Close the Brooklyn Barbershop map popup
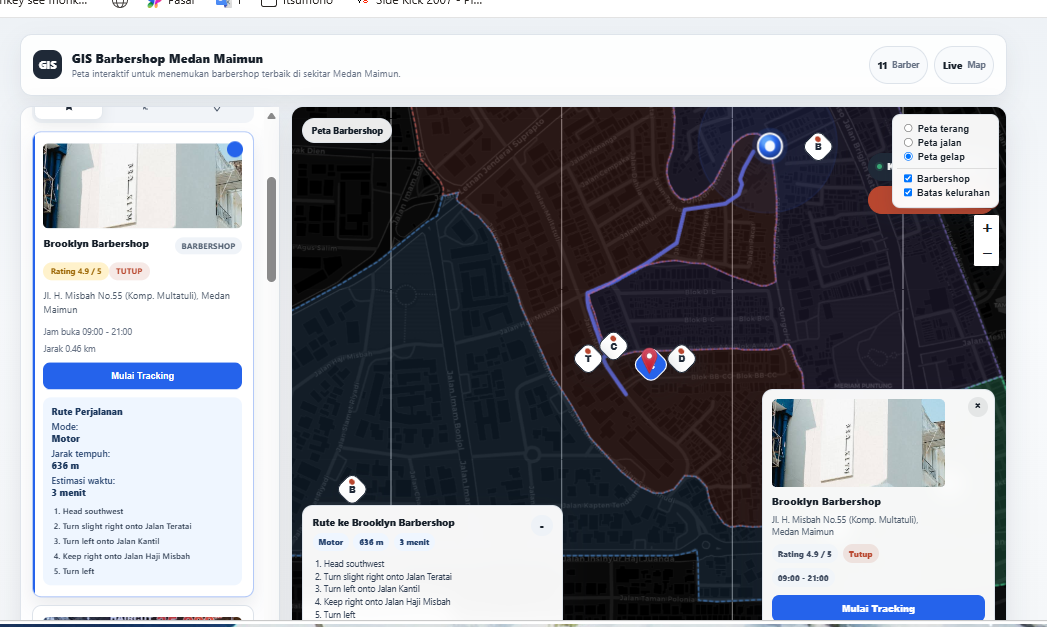The height and width of the screenshot is (627, 1047). click(x=978, y=406)
